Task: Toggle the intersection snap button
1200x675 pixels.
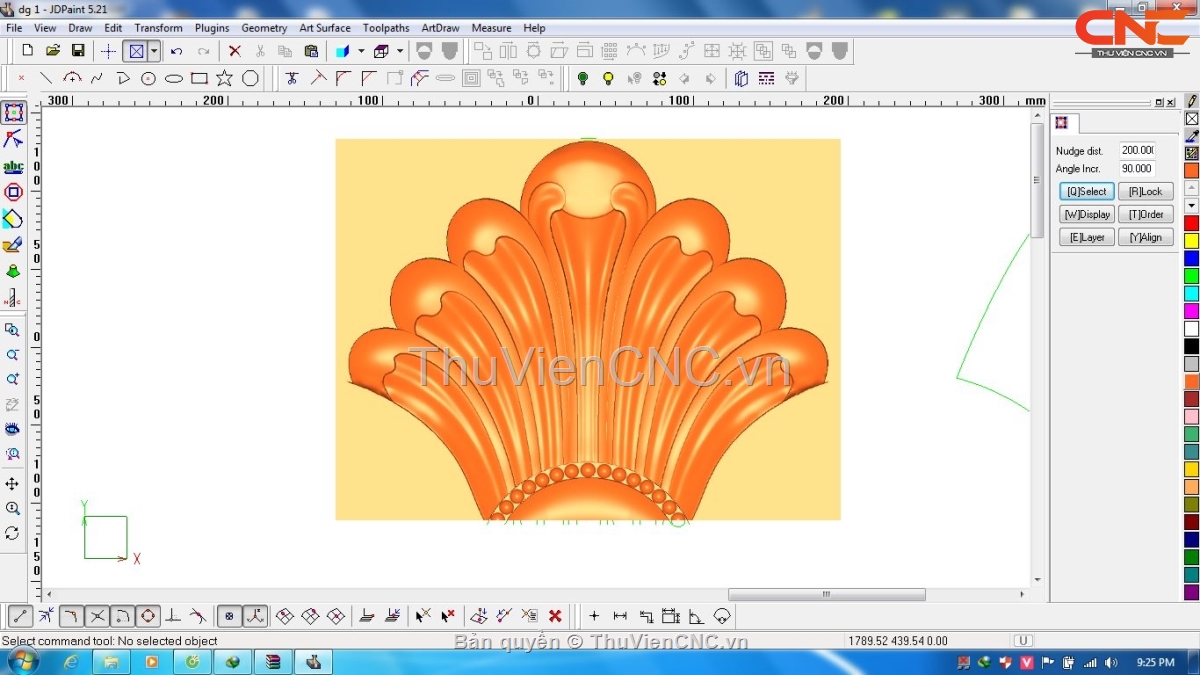Action: coord(97,616)
